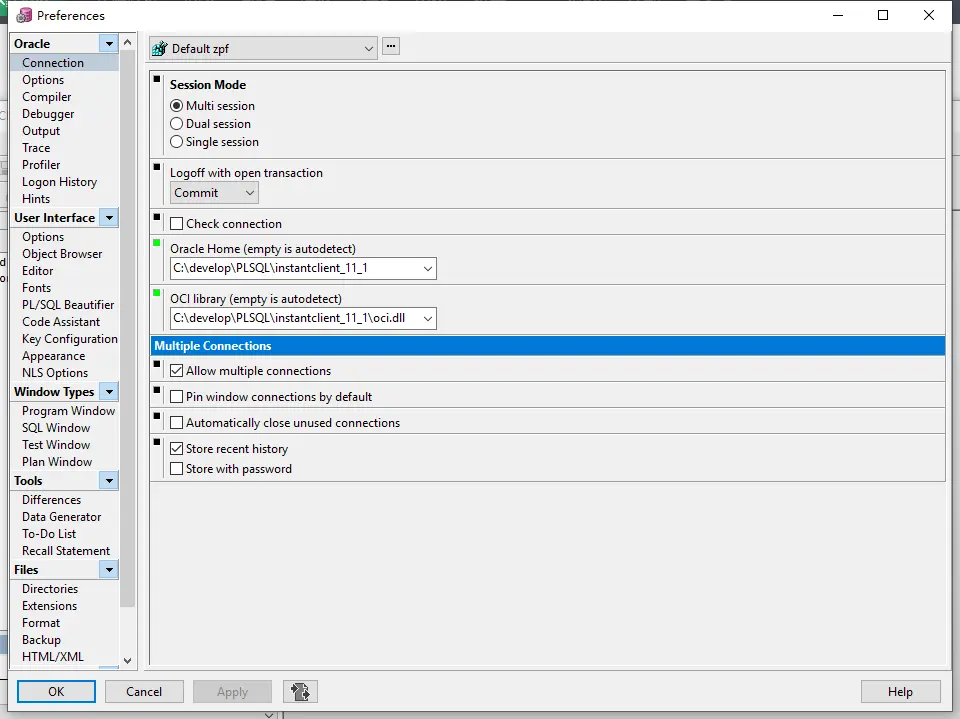The height and width of the screenshot is (719, 960).
Task: Collapse the Files section arrow
Action: 109,570
